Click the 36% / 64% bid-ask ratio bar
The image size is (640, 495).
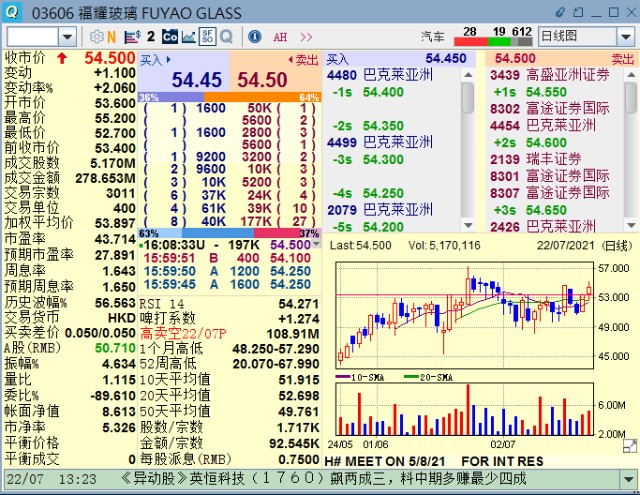tap(230, 97)
